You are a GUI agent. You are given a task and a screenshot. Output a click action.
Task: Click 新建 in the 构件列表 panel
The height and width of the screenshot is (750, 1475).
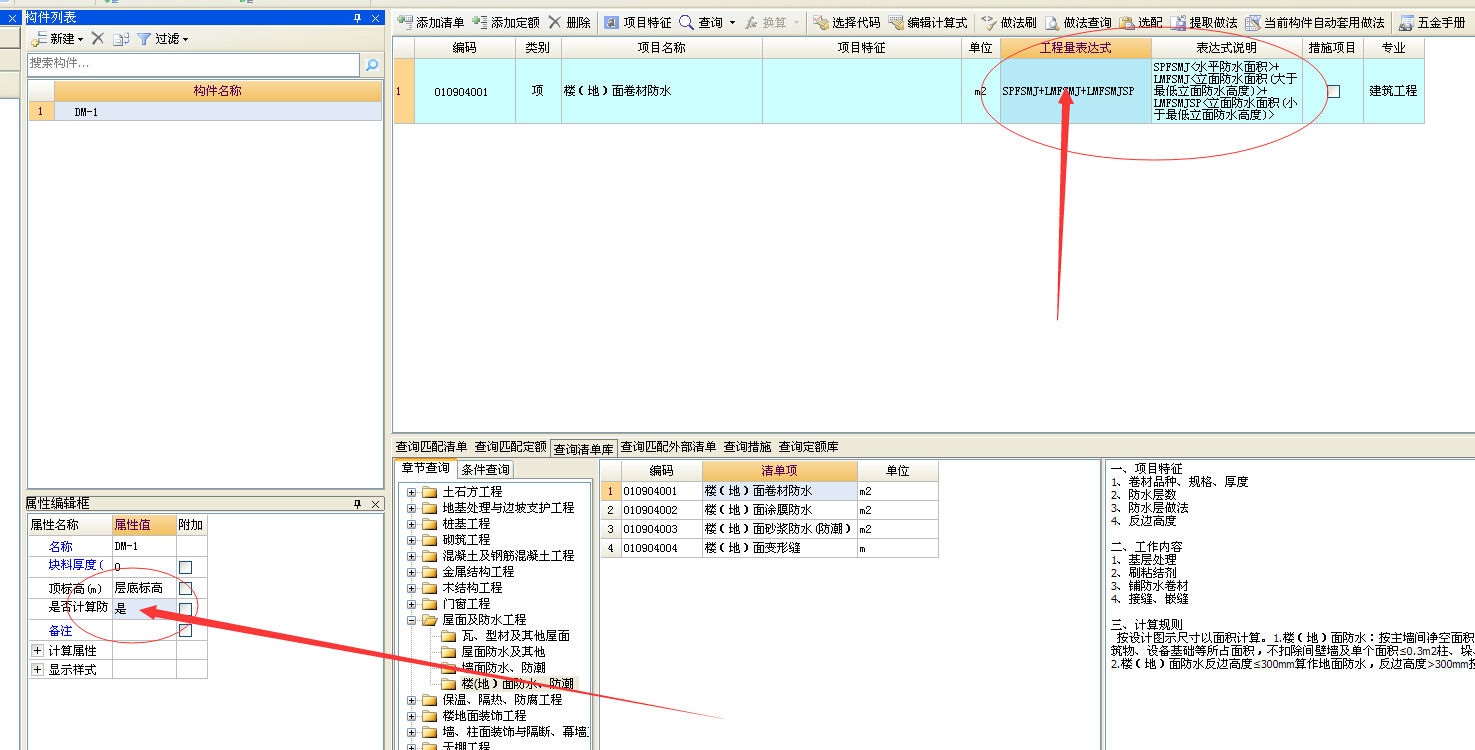(52, 38)
